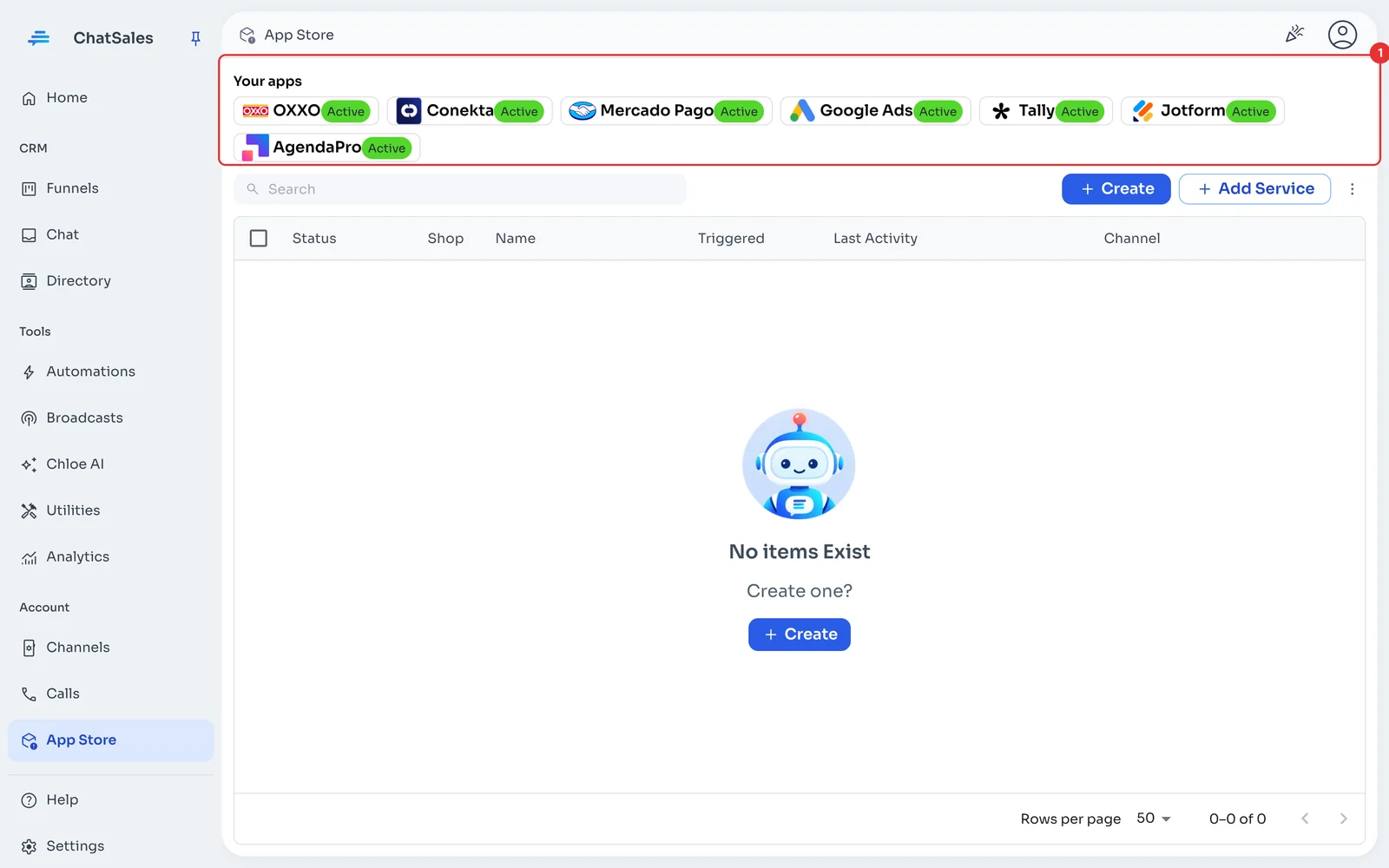Click the Help question mark icon

[29, 800]
